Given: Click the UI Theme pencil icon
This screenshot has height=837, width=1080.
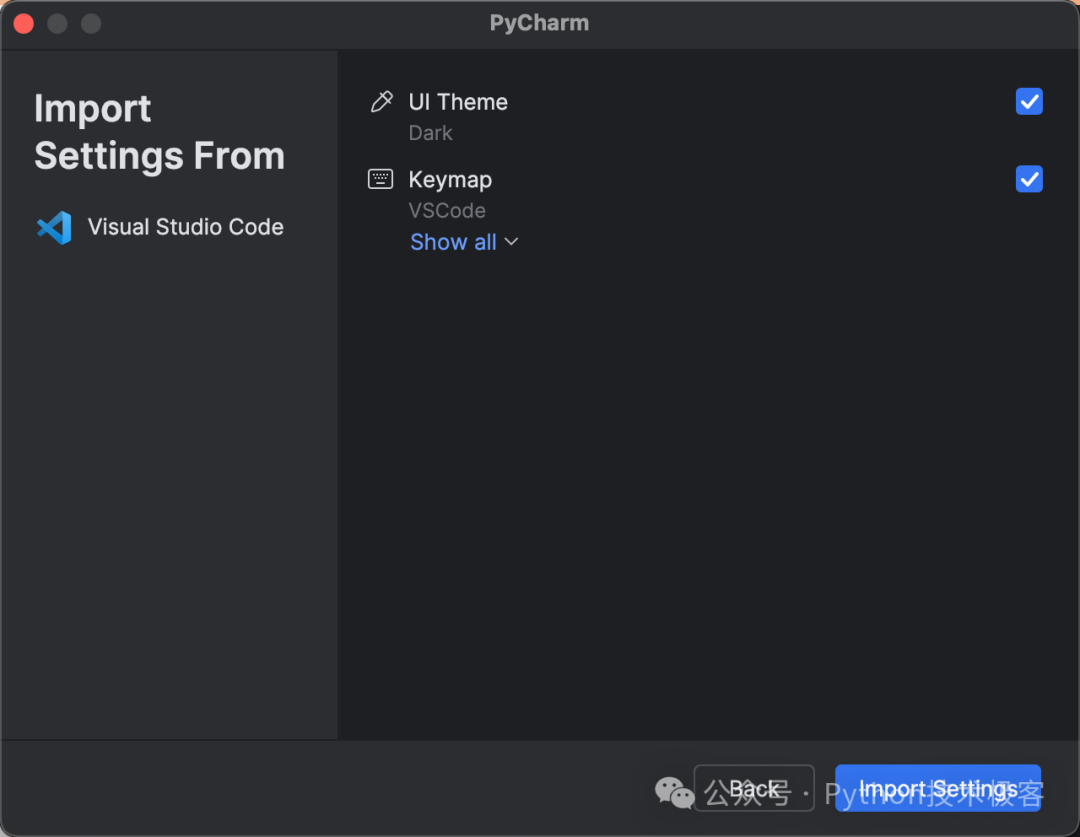Looking at the screenshot, I should click(381, 102).
